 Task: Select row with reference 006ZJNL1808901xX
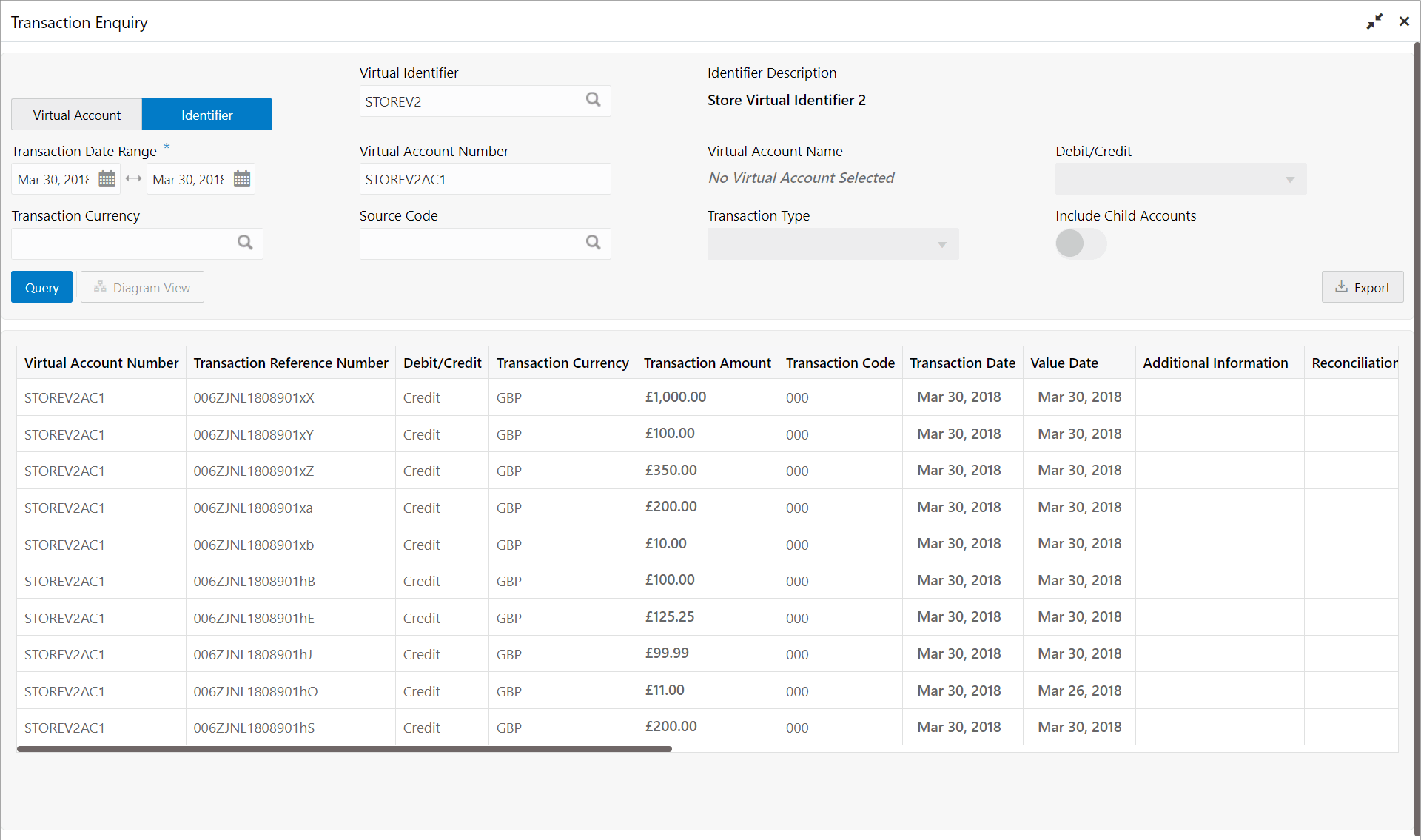[x=254, y=398]
